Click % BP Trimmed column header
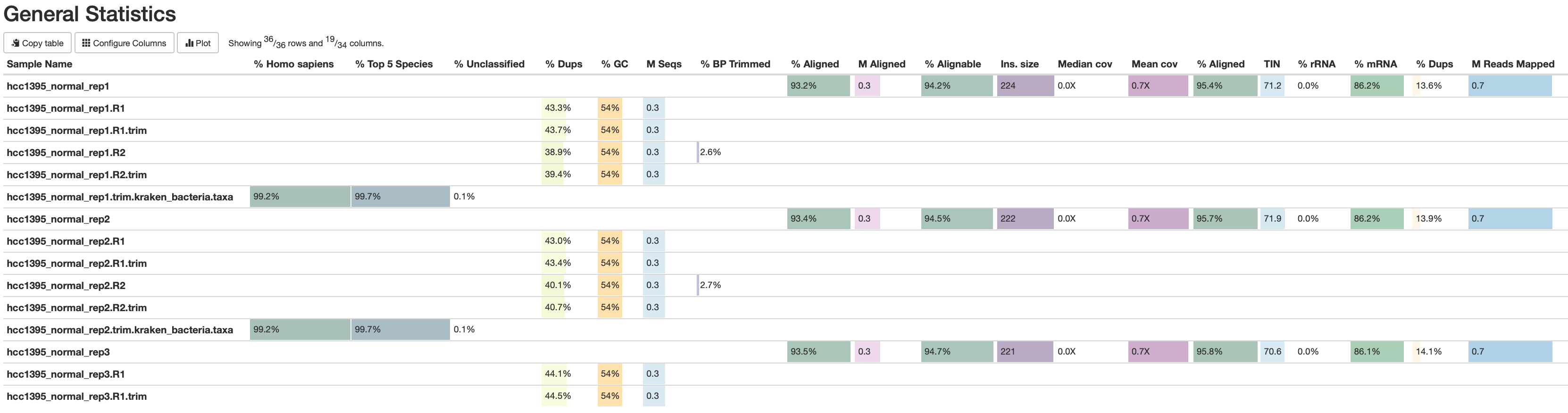Image resolution: width=1568 pixels, height=413 pixels. pyautogui.click(x=735, y=64)
